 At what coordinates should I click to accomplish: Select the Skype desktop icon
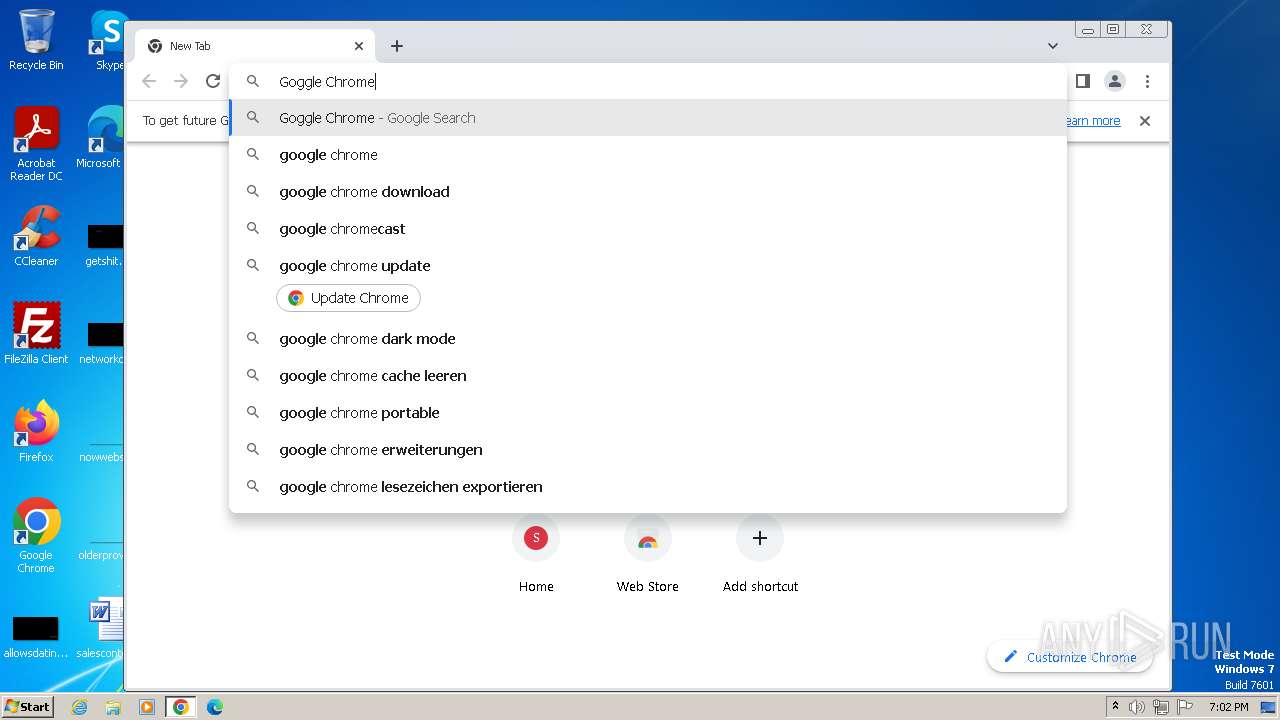[x=108, y=40]
